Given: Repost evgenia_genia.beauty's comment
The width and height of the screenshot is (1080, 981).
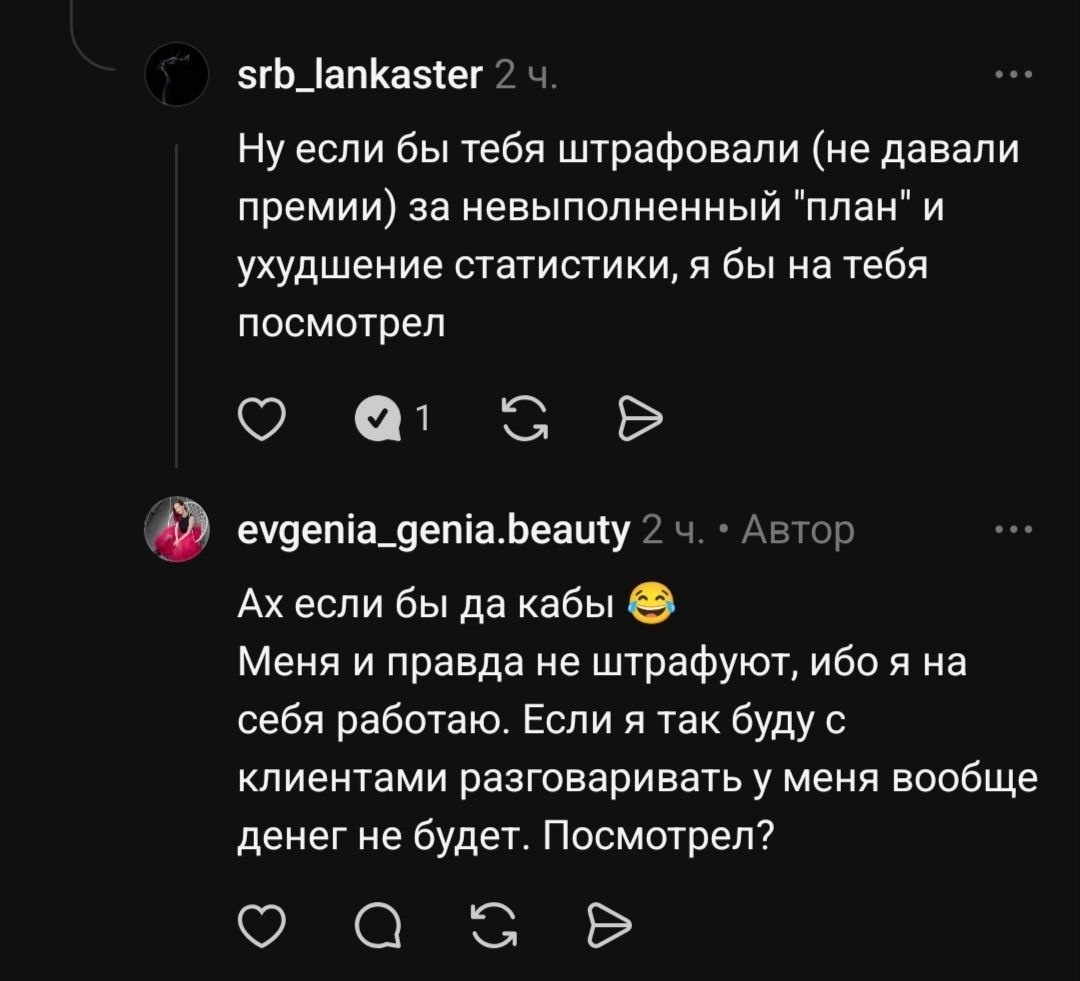Looking at the screenshot, I should point(492,925).
